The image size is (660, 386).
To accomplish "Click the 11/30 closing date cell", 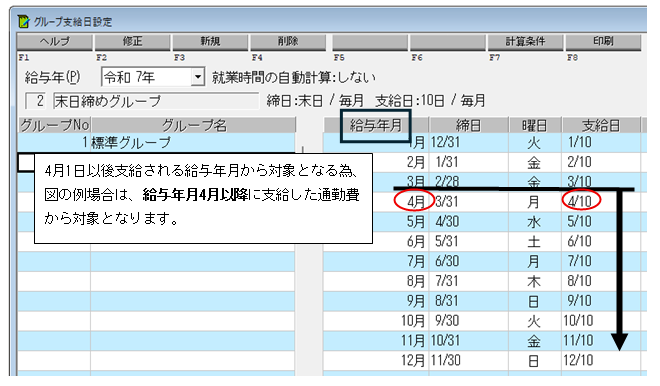I will [x=468, y=360].
